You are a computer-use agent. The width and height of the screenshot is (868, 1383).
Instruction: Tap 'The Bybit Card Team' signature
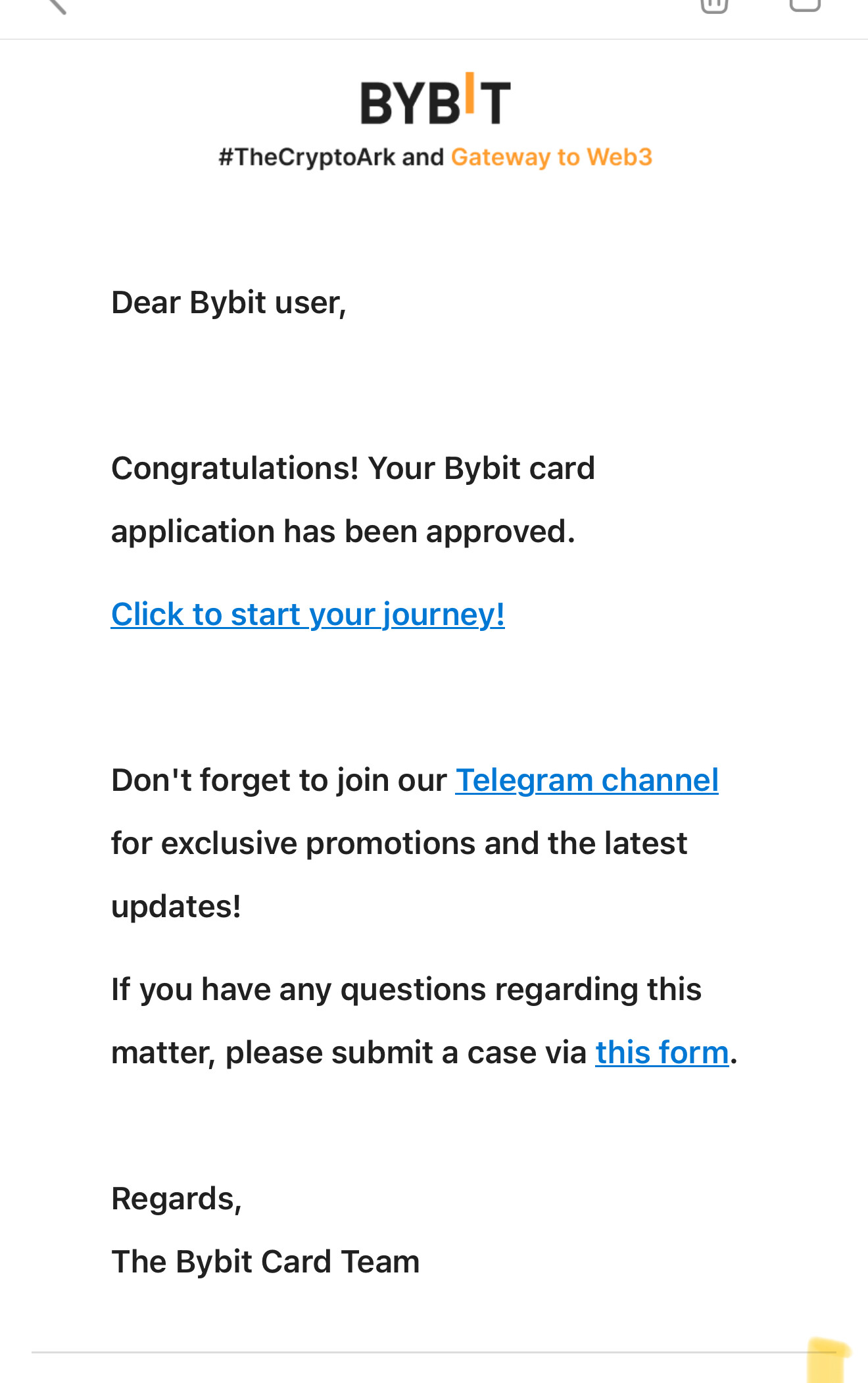[x=266, y=1262]
